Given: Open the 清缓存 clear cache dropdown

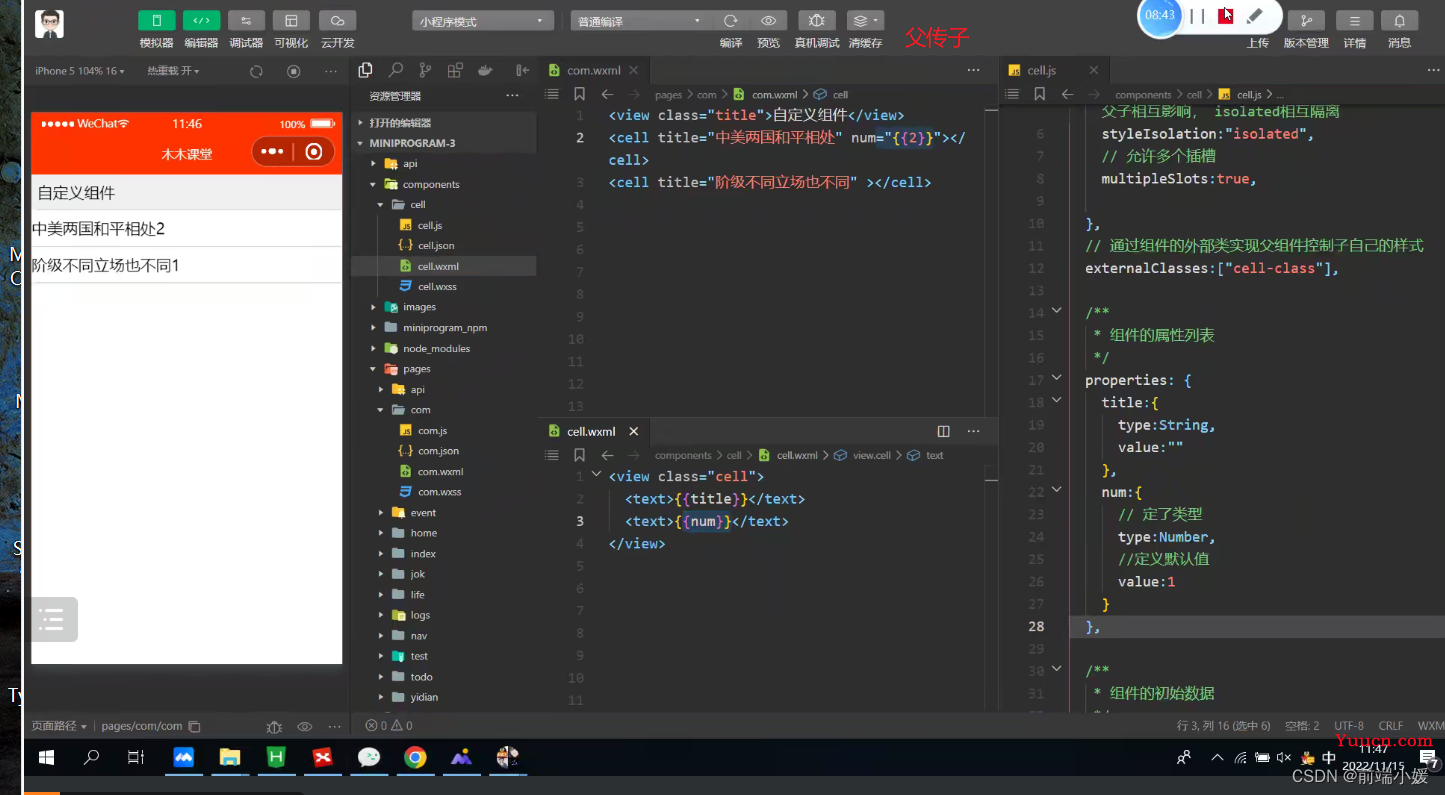Looking at the screenshot, I should coord(865,21).
